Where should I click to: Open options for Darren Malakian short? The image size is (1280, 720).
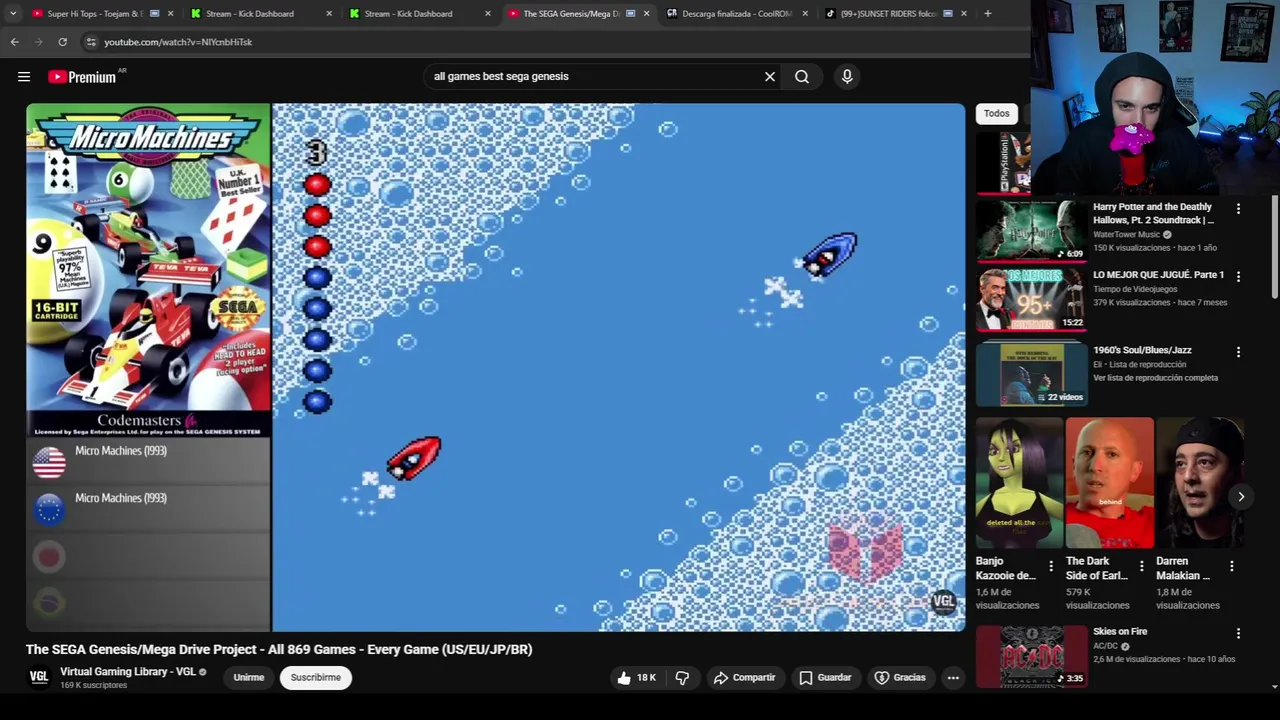[1231, 566]
